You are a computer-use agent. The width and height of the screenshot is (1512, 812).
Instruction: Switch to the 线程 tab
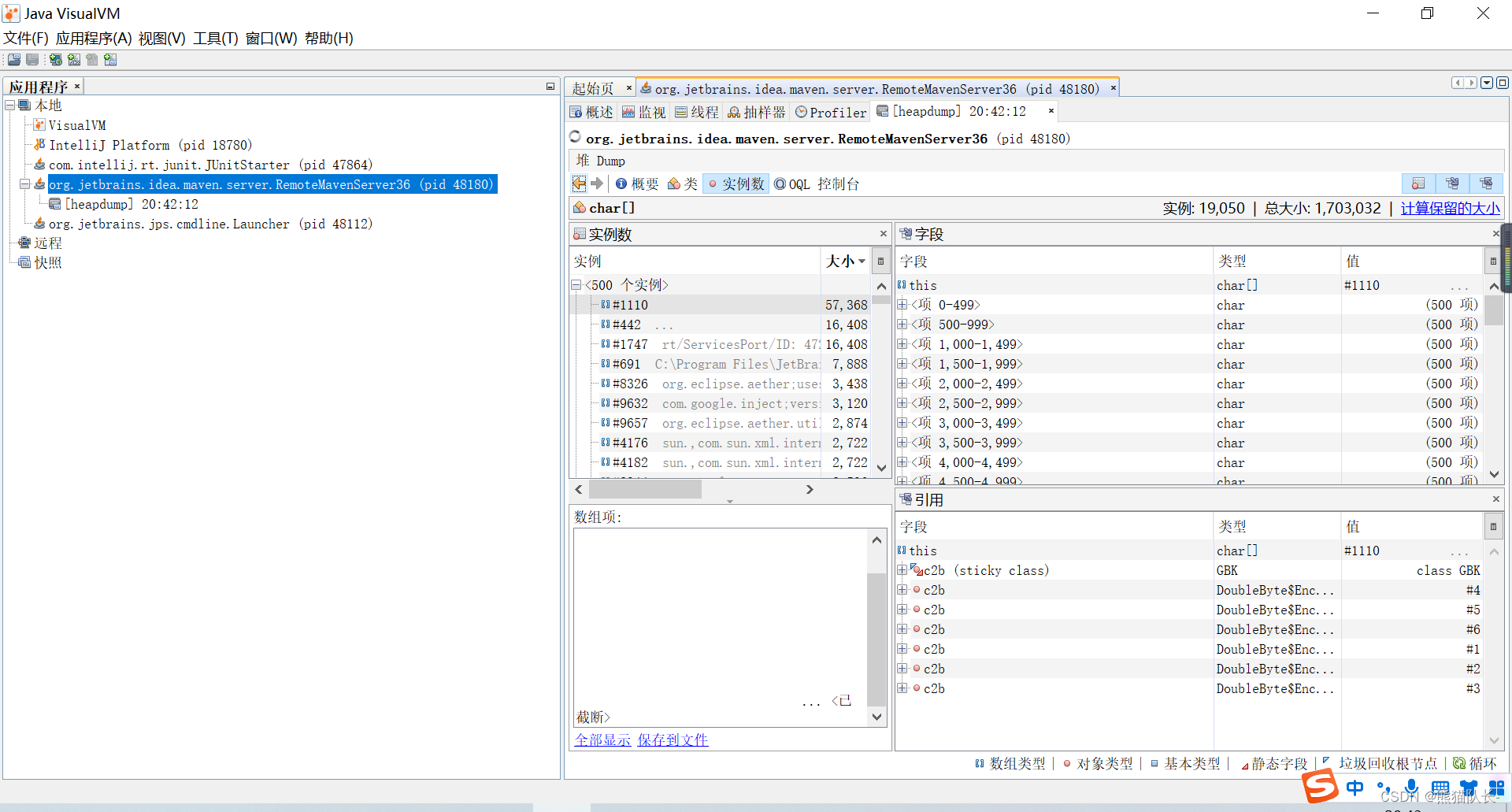pyautogui.click(x=697, y=112)
